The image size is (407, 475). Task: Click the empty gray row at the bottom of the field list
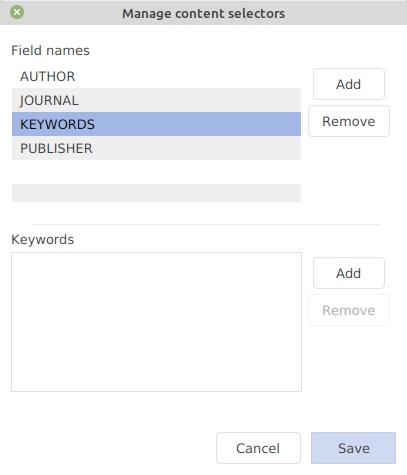tap(156, 193)
